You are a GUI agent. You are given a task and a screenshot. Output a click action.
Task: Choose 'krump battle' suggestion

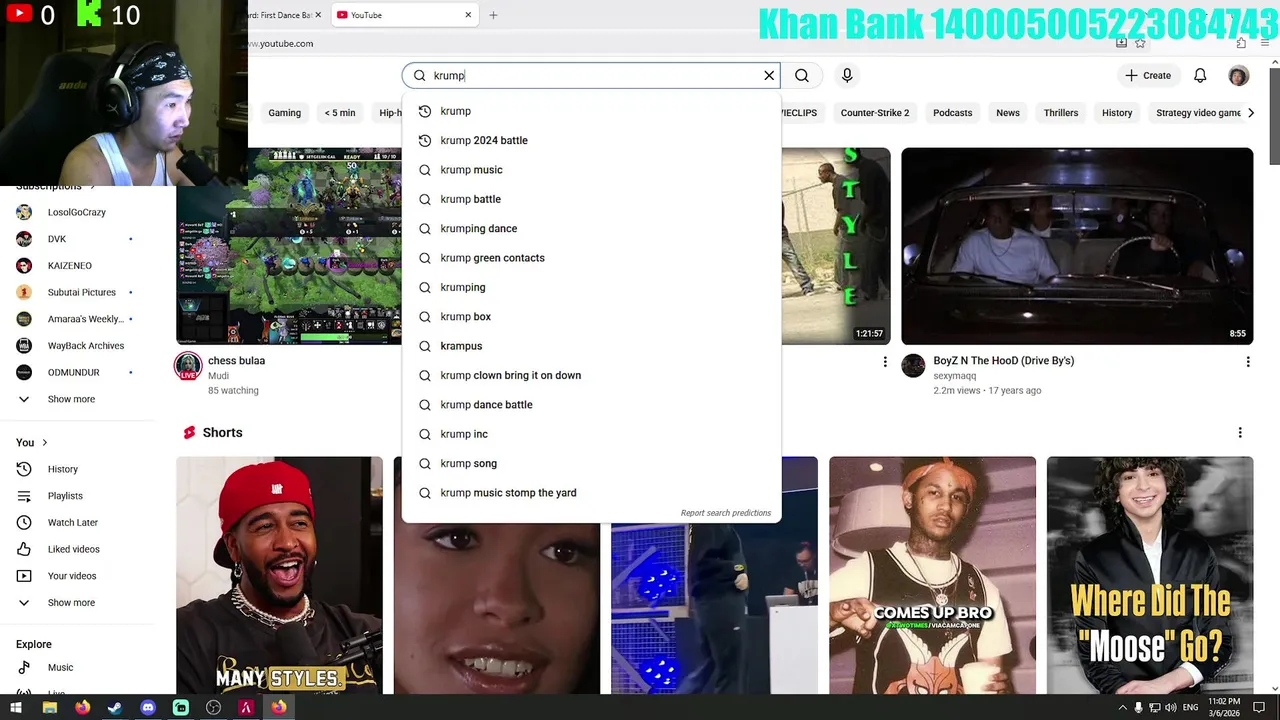coord(590,199)
